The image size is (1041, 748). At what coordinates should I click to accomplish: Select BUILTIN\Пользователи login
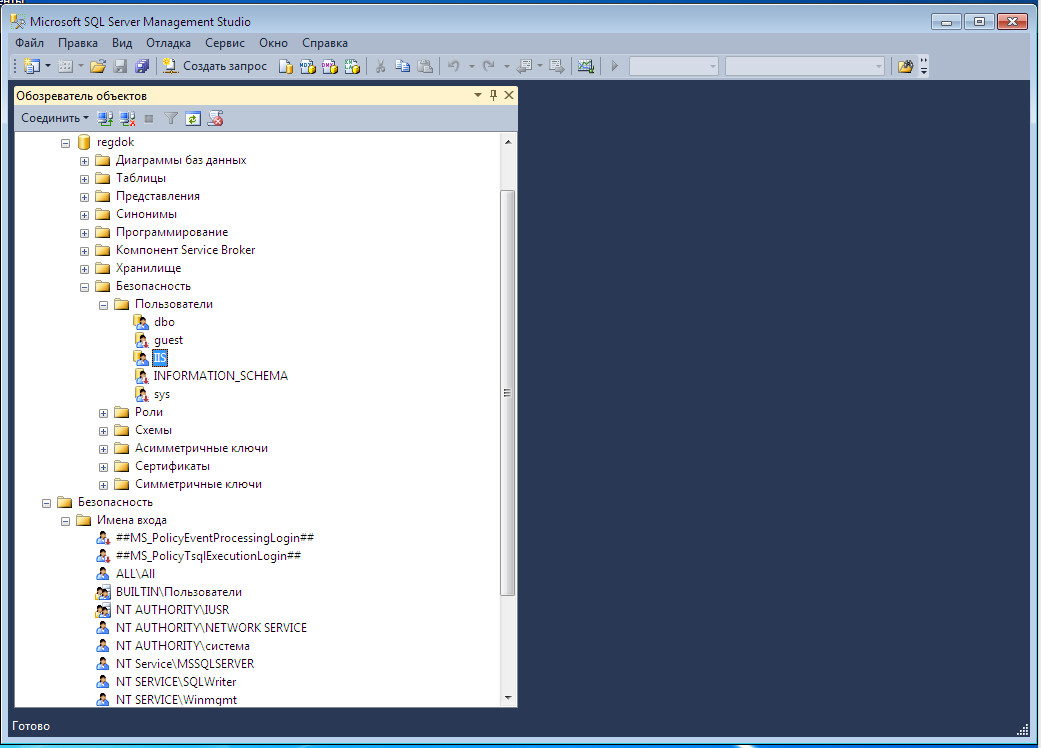[179, 591]
